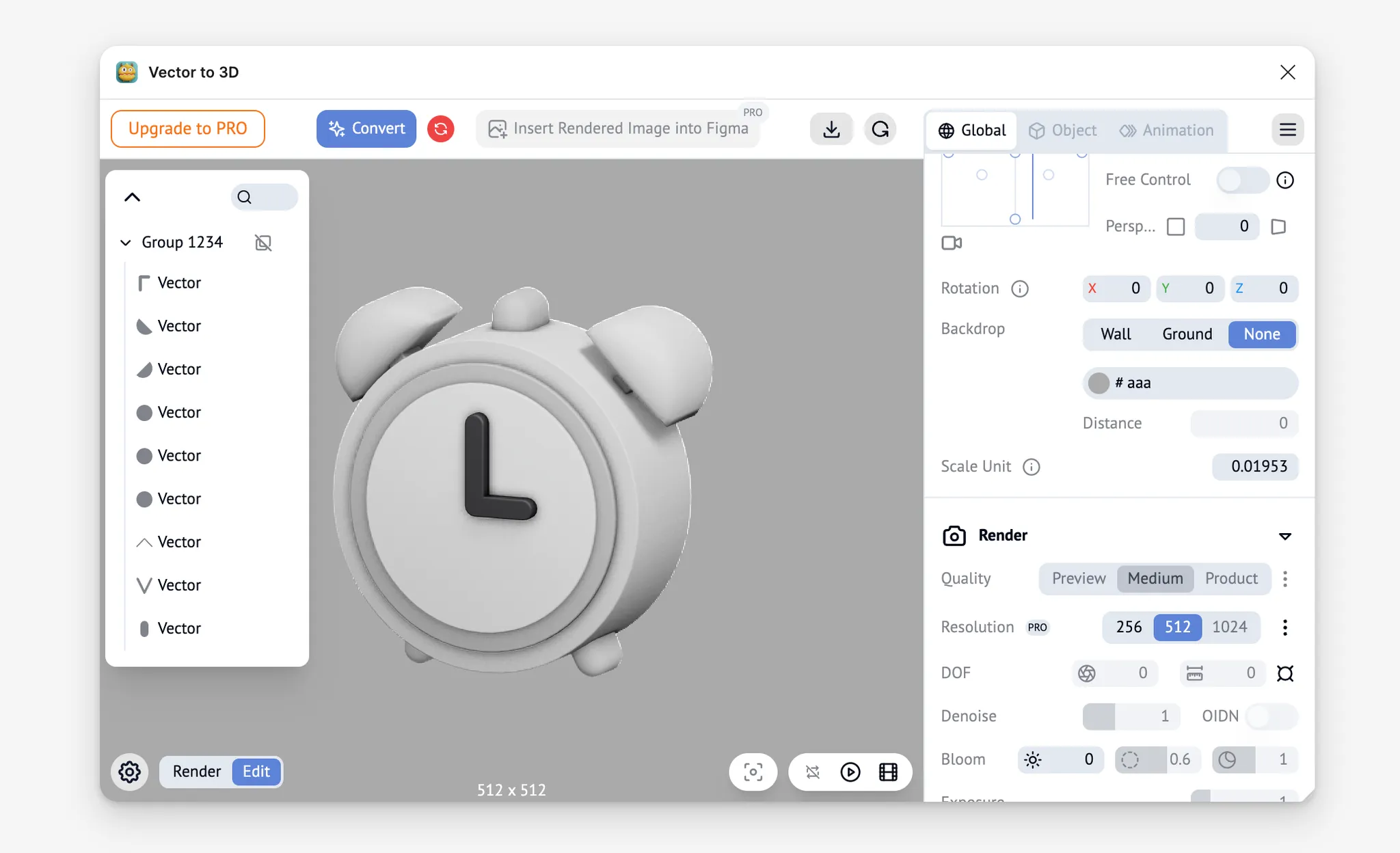Viewport: 1400px width, 853px height.
Task: Click the red reset circular arrows icon
Action: pos(441,128)
